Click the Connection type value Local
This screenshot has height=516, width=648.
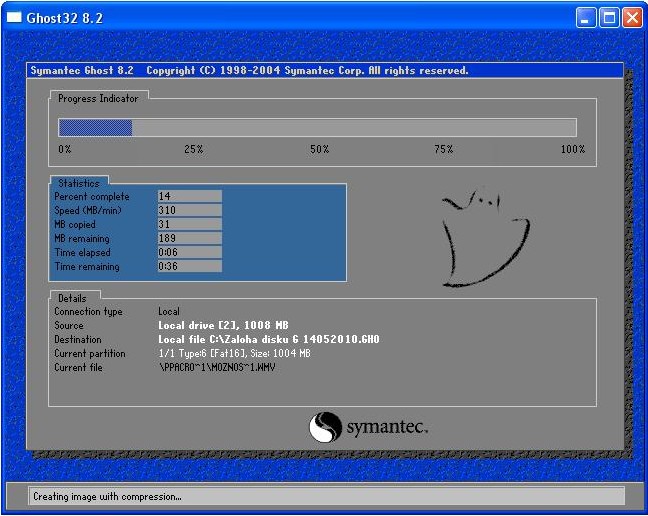169,312
